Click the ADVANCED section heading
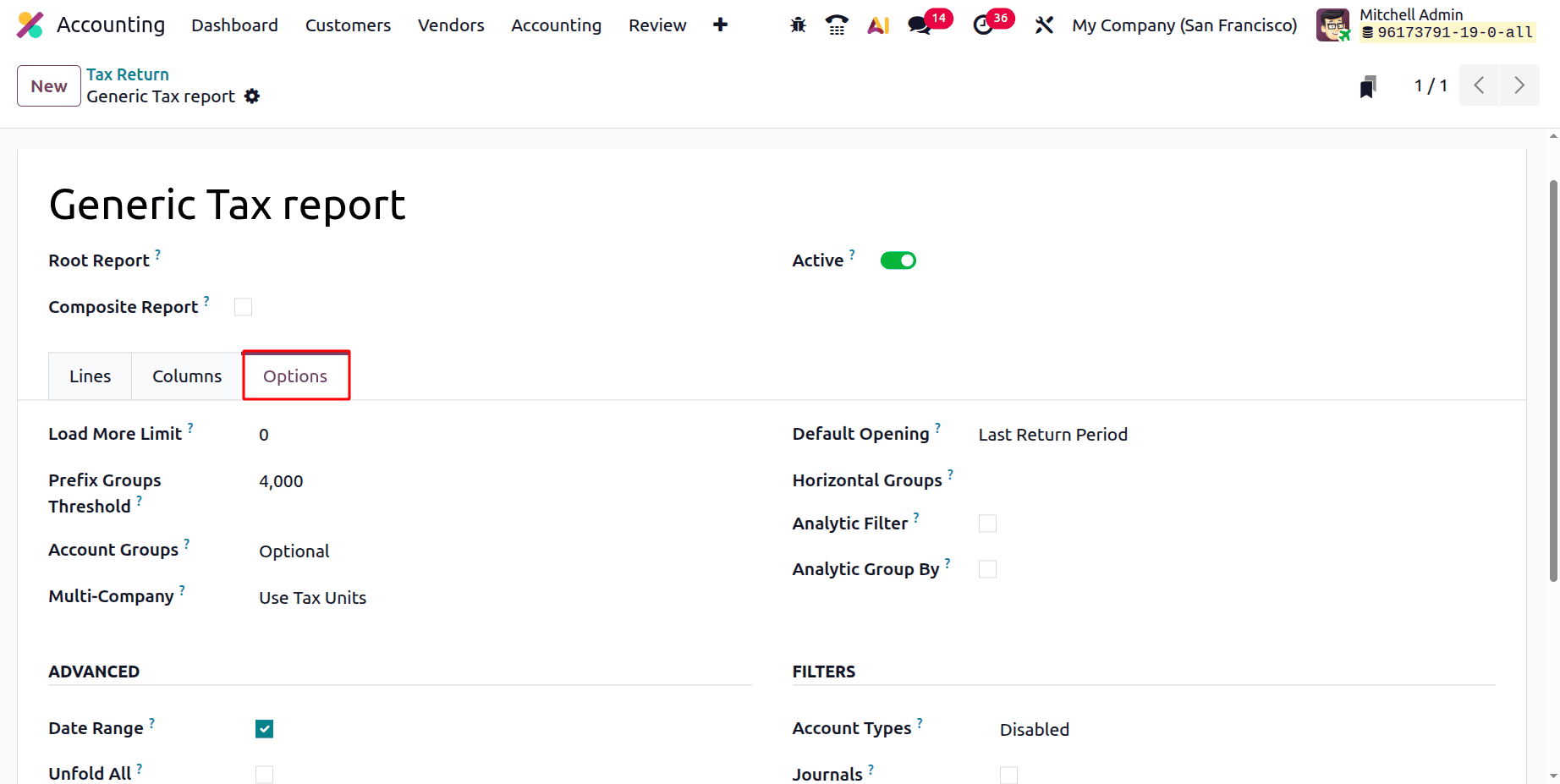This screenshot has height=784, width=1560. [94, 672]
